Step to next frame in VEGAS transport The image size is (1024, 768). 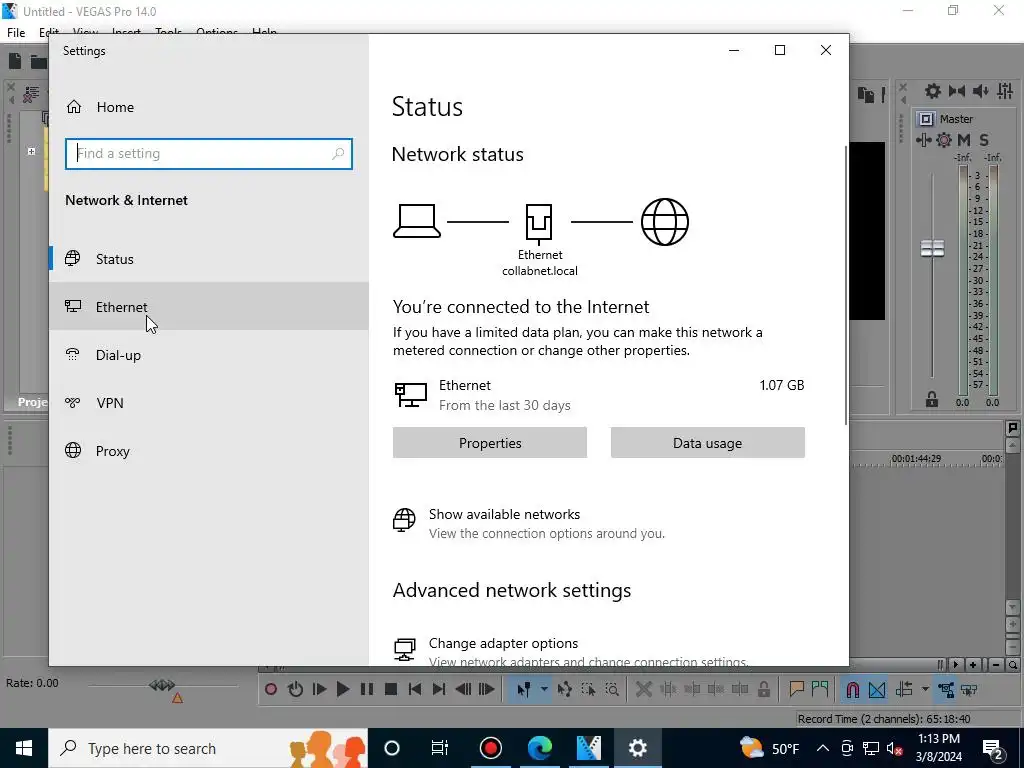pyautogui.click(x=487, y=689)
